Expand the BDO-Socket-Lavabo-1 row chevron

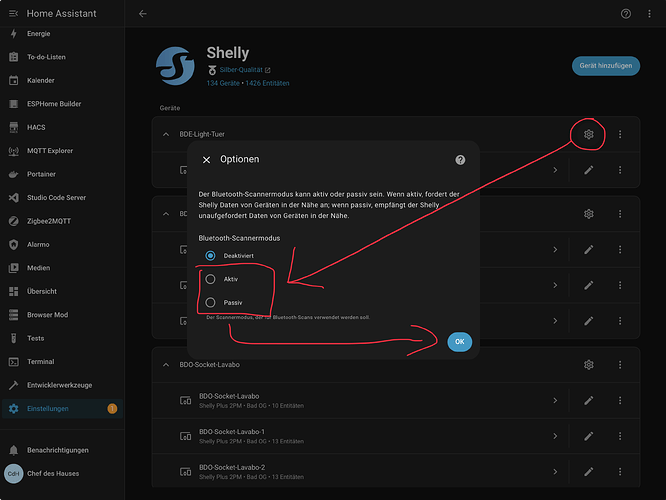pos(555,436)
